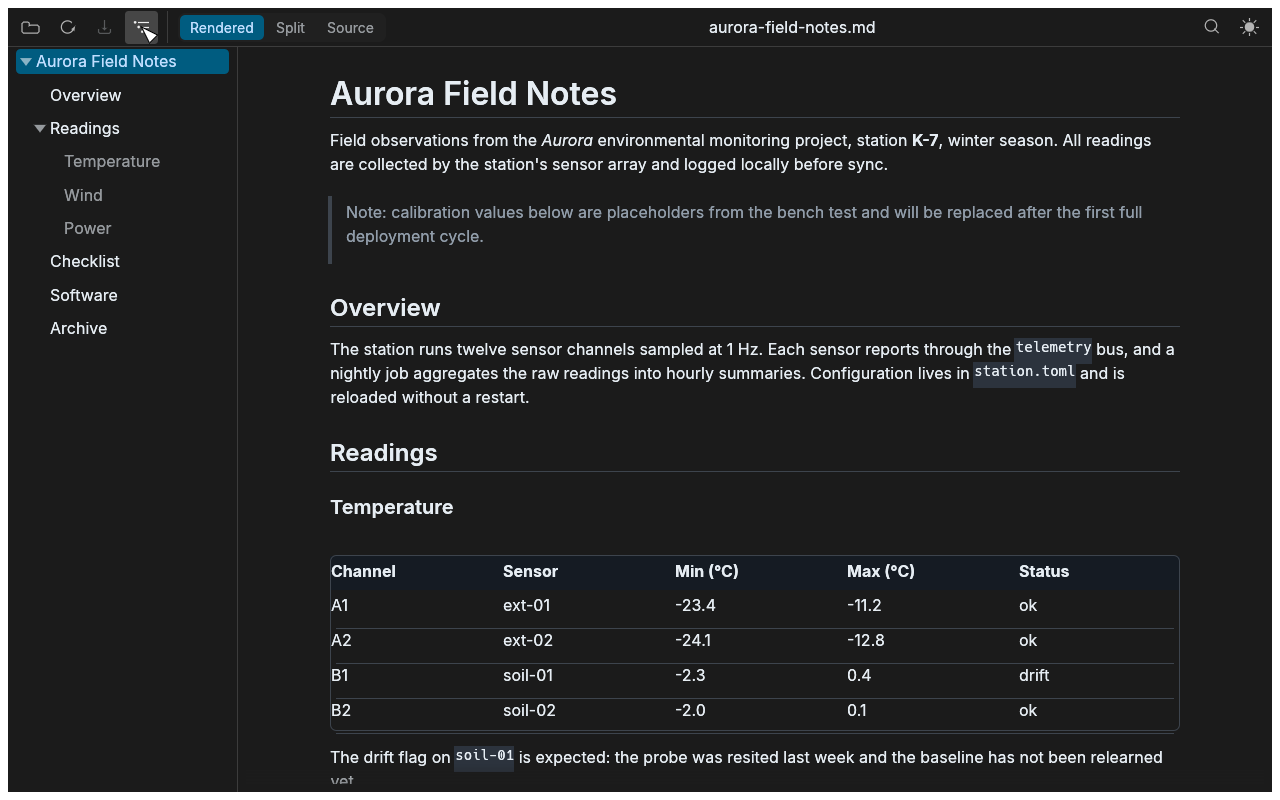Navigate to Software in the outline

click(84, 295)
